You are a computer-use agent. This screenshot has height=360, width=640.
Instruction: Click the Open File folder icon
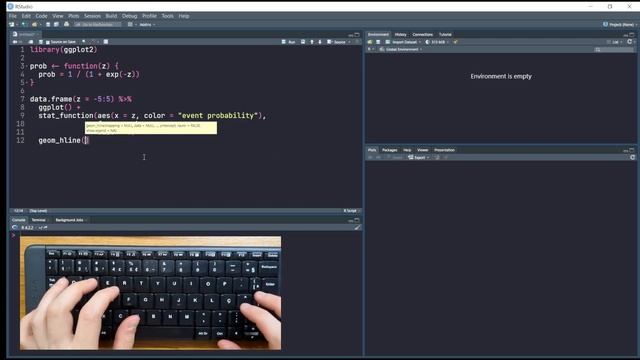pyautogui.click(x=34, y=24)
